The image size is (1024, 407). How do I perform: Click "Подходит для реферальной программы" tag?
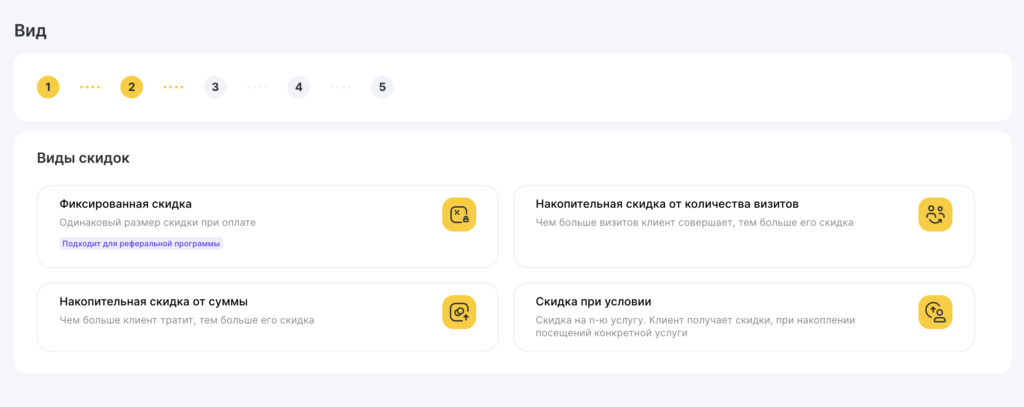[140, 243]
